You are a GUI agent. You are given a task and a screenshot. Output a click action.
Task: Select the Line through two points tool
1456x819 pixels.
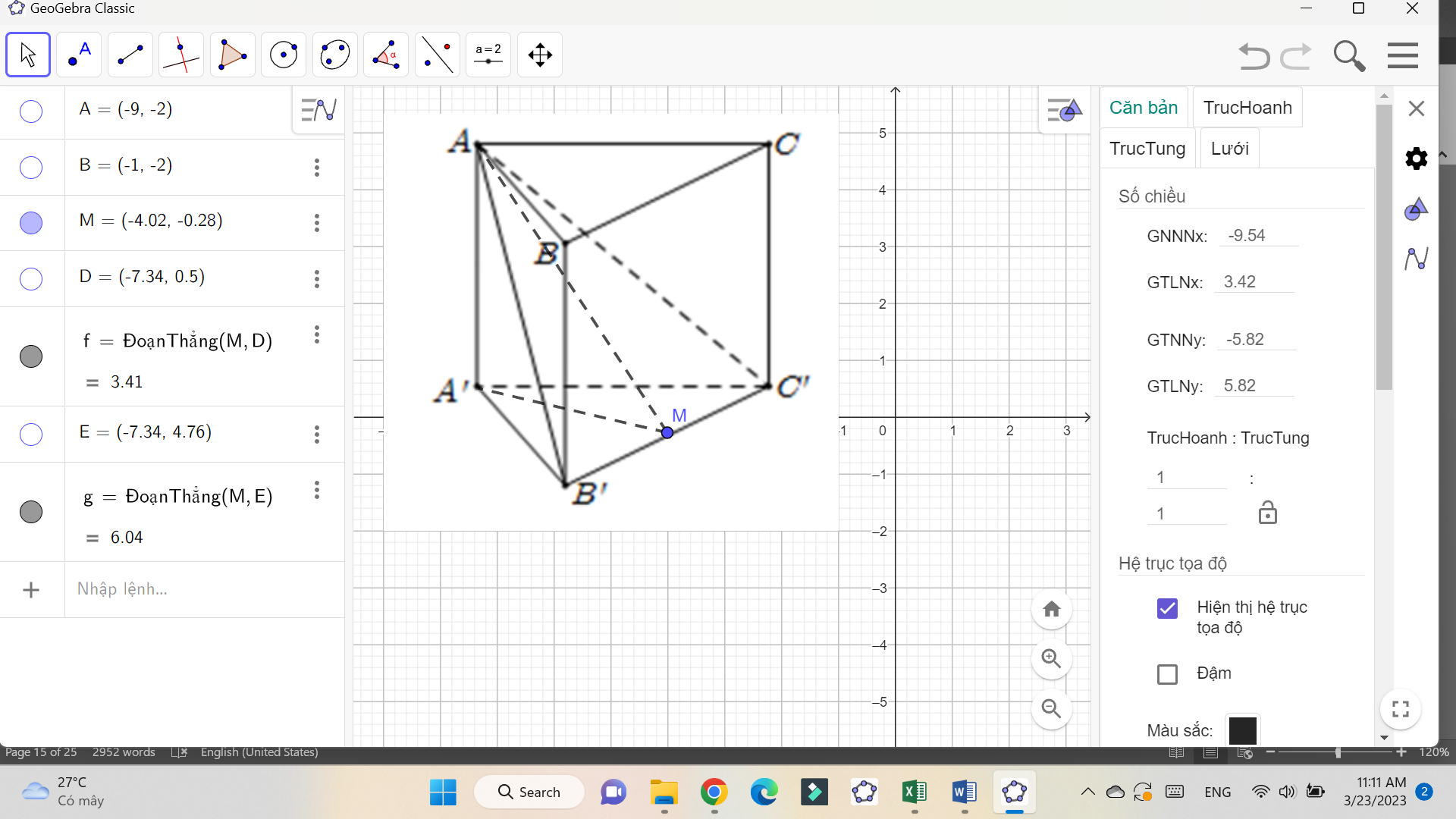click(x=130, y=55)
